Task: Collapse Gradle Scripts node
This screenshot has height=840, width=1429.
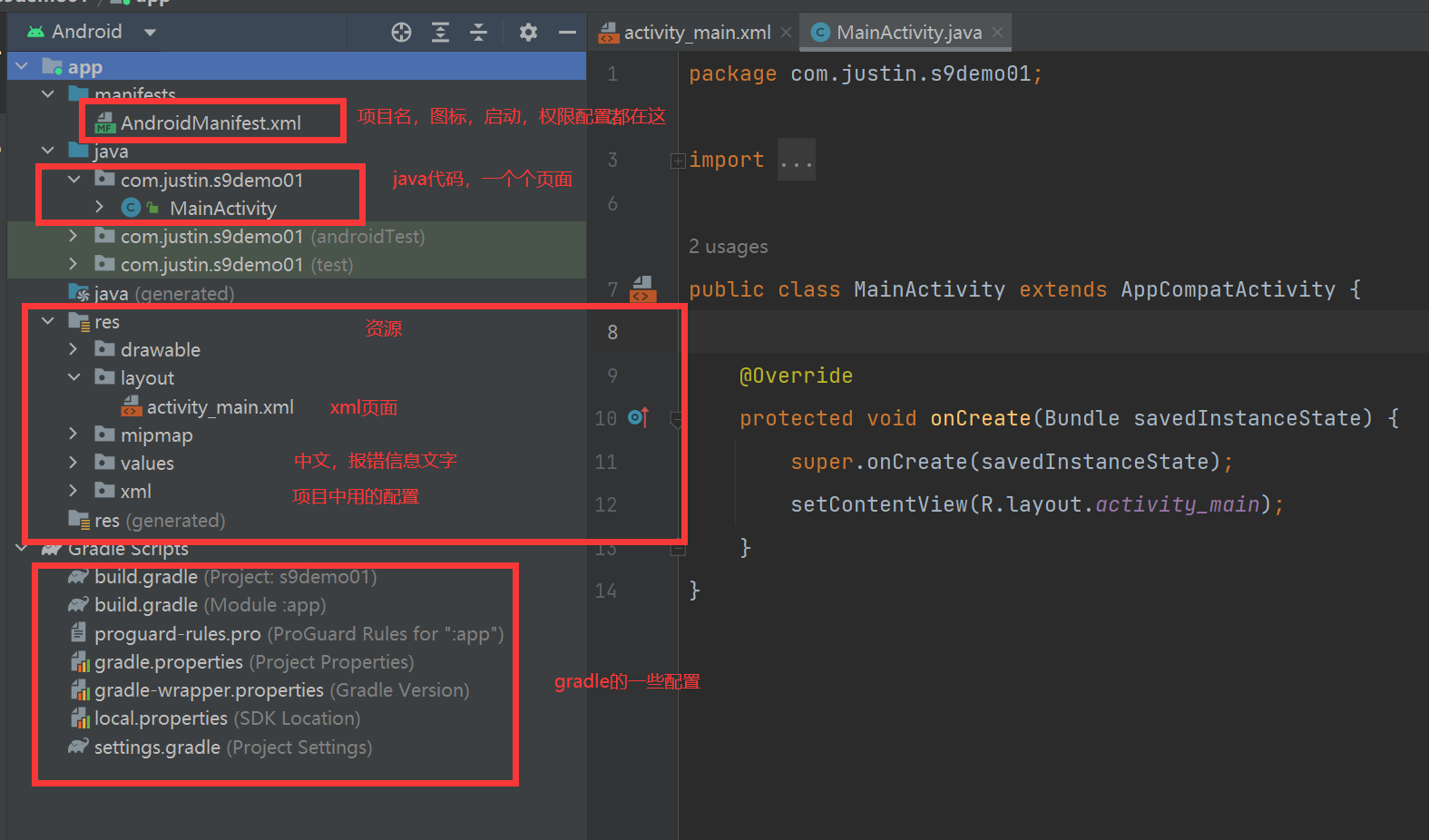Action: point(22,548)
